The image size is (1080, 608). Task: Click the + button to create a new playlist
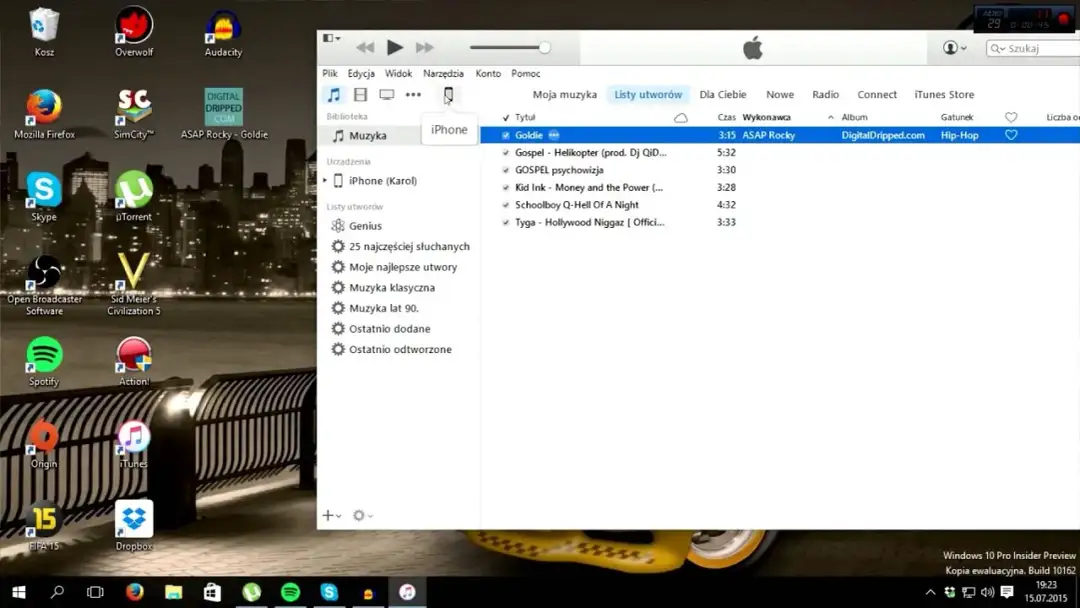point(327,515)
